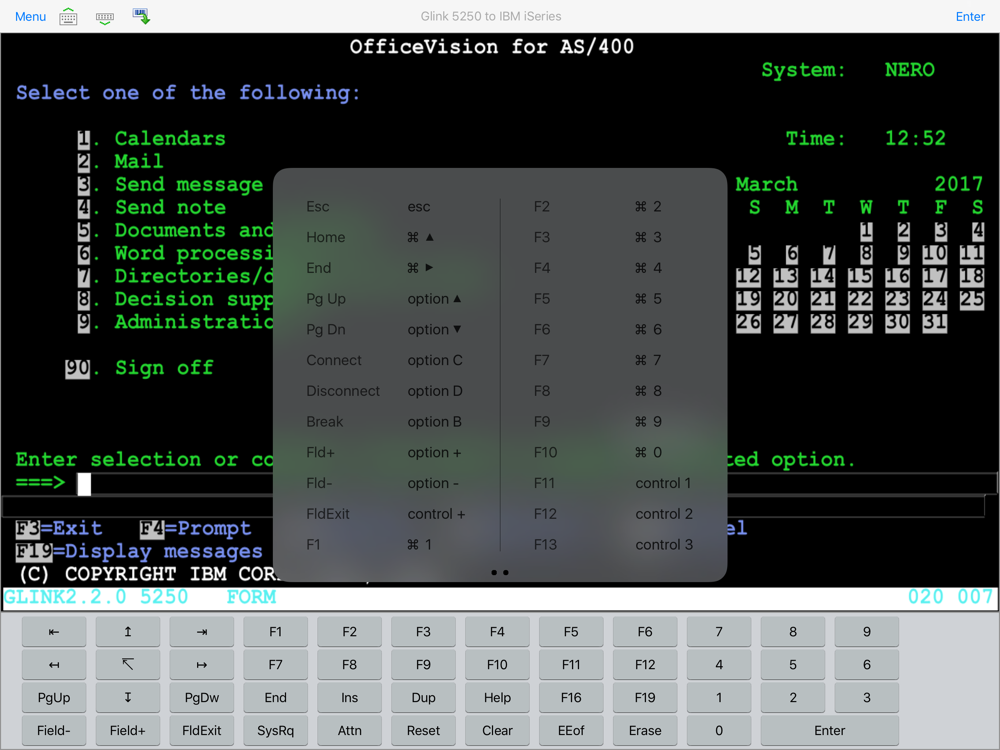The width and height of the screenshot is (1000, 750).
Task: Tap the Connect shortcut row in overlay
Action: click(385, 360)
